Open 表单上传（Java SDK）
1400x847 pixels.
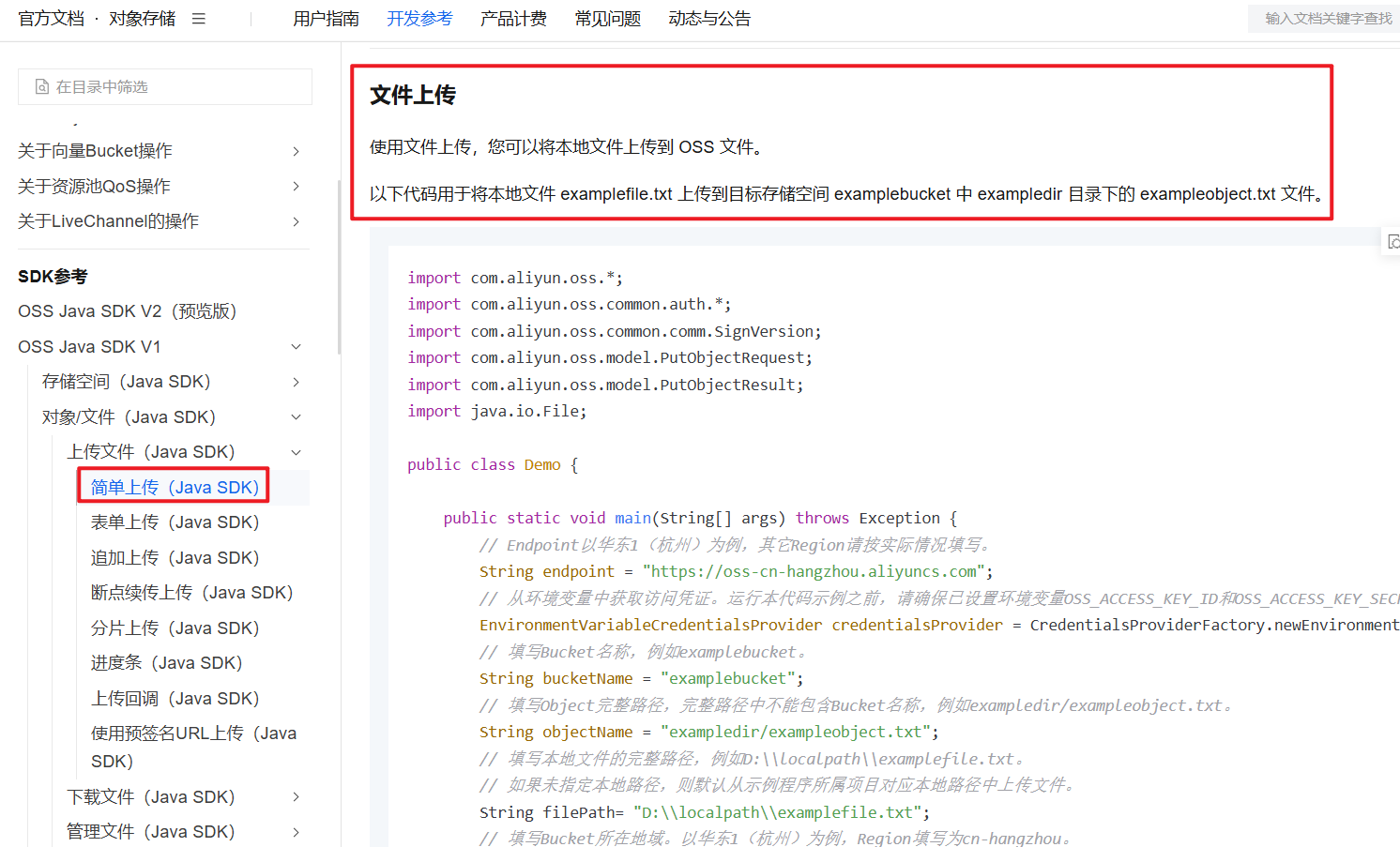(x=175, y=522)
